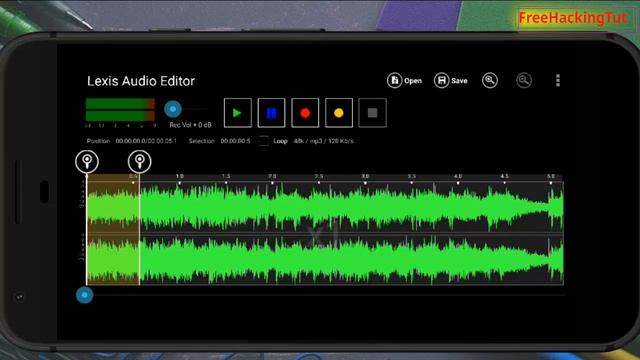Screen dimensions: 640x360
Task: Select the left selection start marker pin
Action: coord(87,161)
